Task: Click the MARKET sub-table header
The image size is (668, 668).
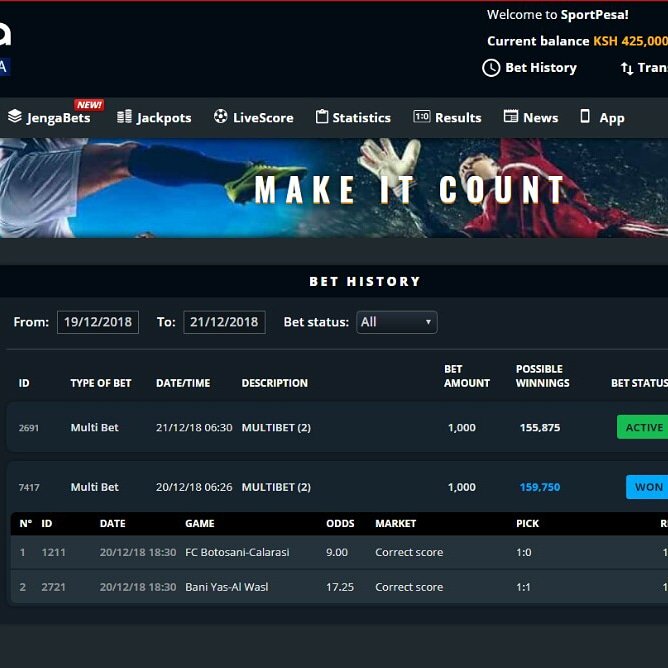Action: (x=395, y=523)
